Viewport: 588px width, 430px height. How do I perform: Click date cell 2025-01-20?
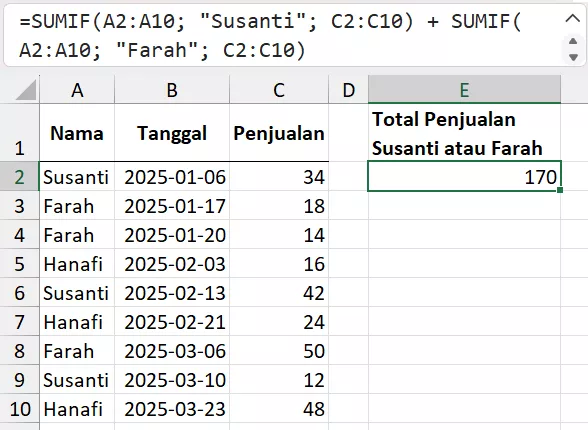pyautogui.click(x=172, y=234)
